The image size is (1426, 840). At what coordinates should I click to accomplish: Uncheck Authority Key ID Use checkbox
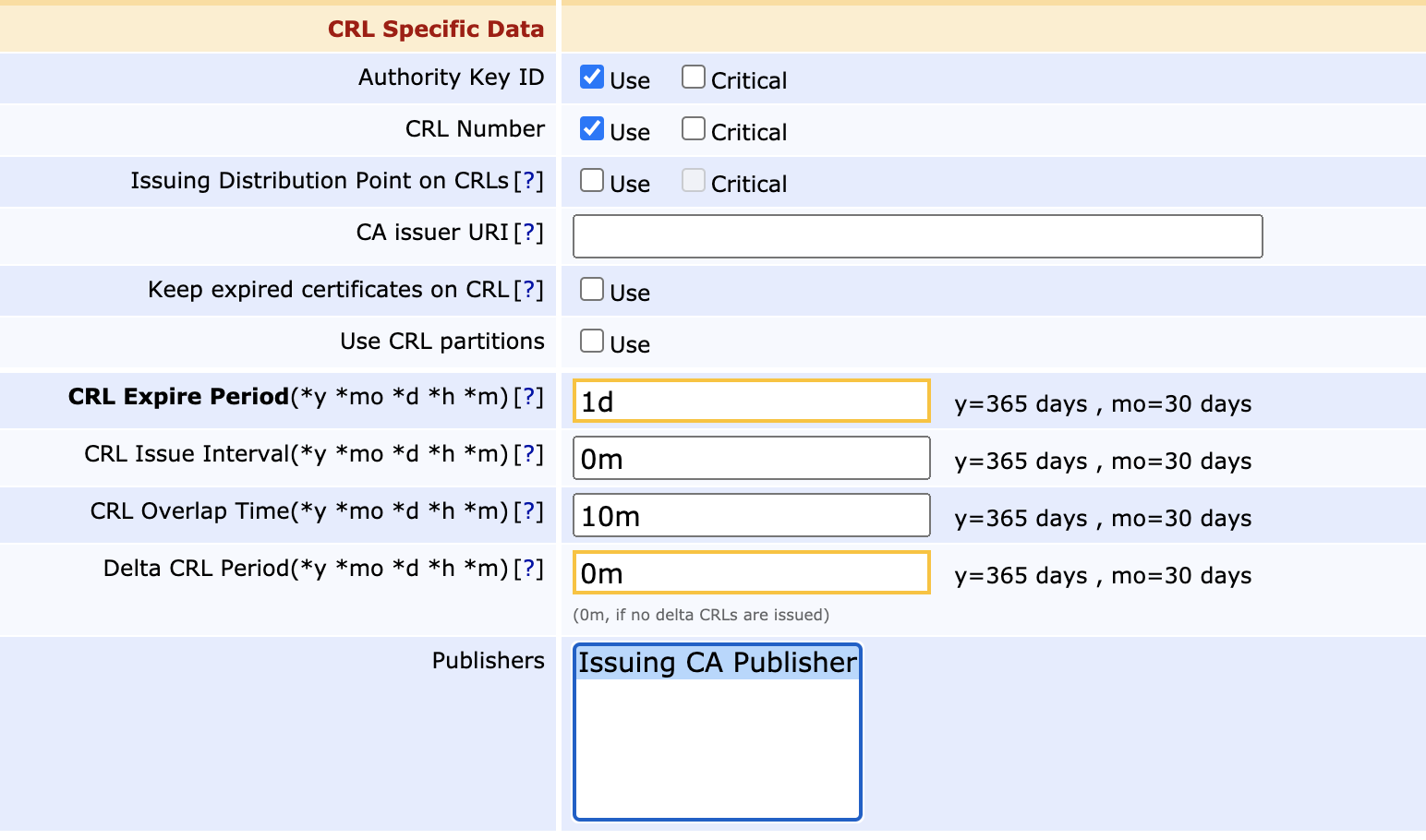click(x=592, y=78)
